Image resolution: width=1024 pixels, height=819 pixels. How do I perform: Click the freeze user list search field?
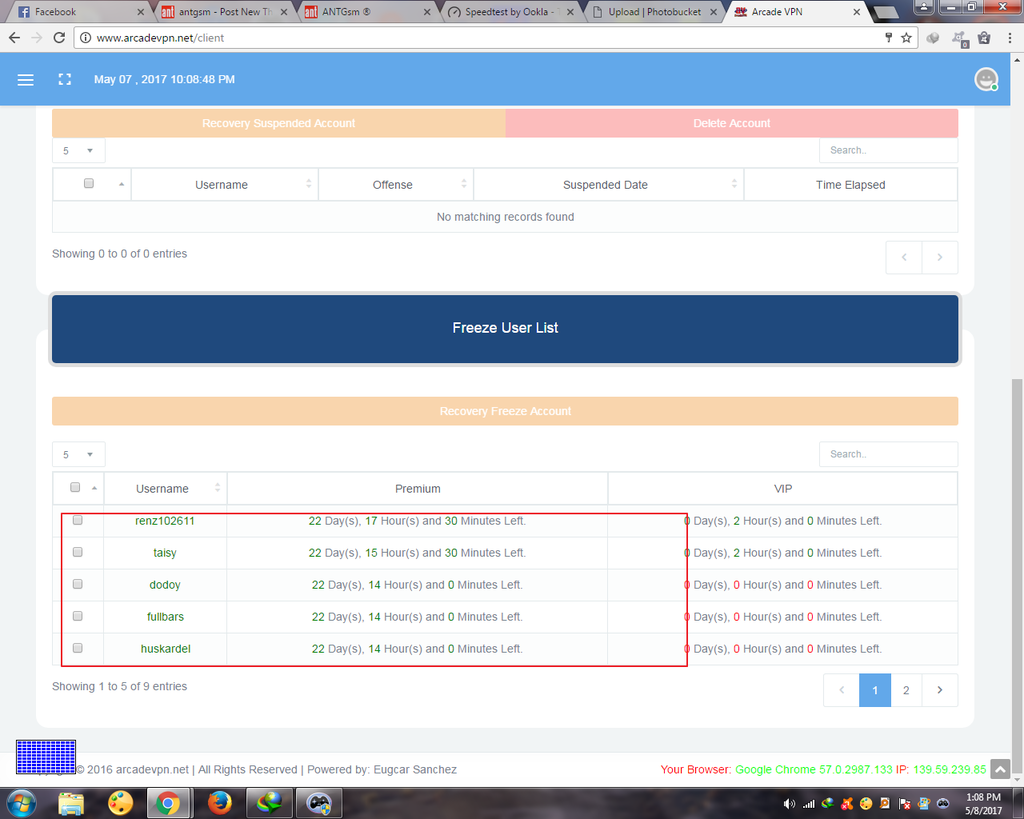coord(887,454)
